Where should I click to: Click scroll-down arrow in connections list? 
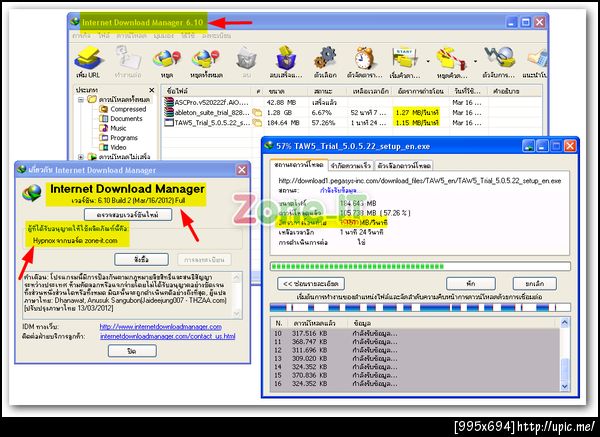pyautogui.click(x=565, y=386)
